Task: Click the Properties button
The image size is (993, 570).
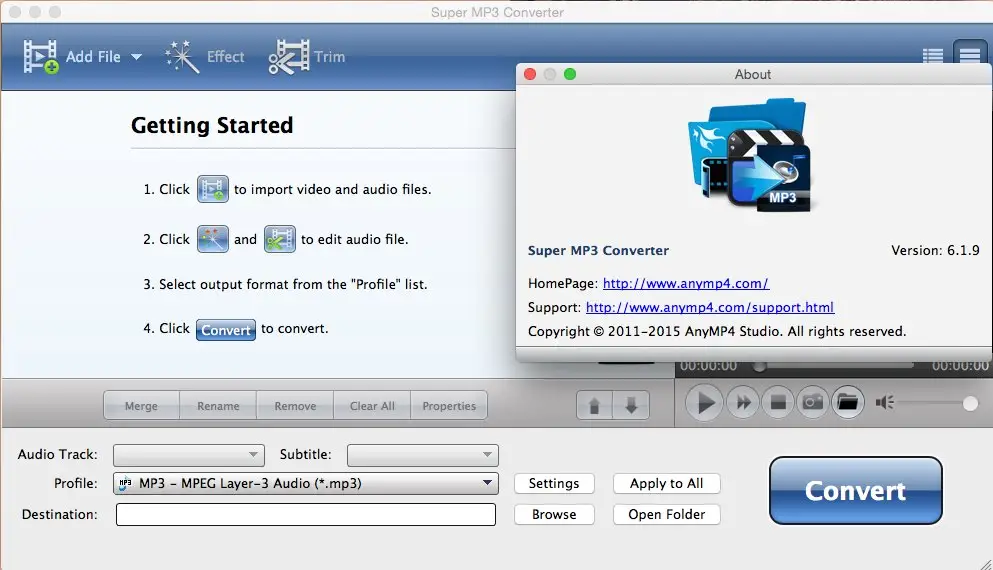Action: [x=449, y=406]
